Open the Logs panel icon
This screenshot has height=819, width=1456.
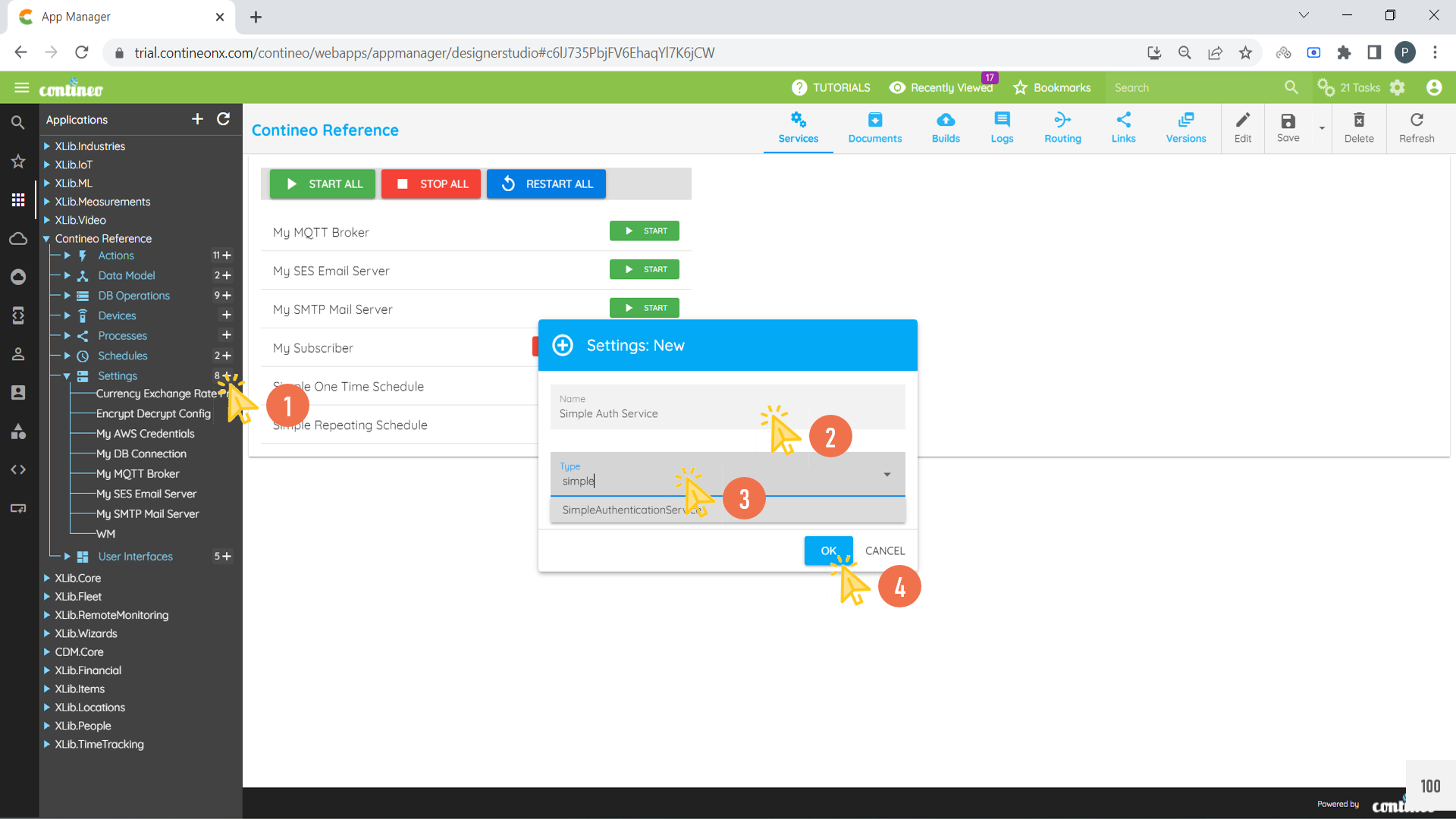[x=1002, y=121]
